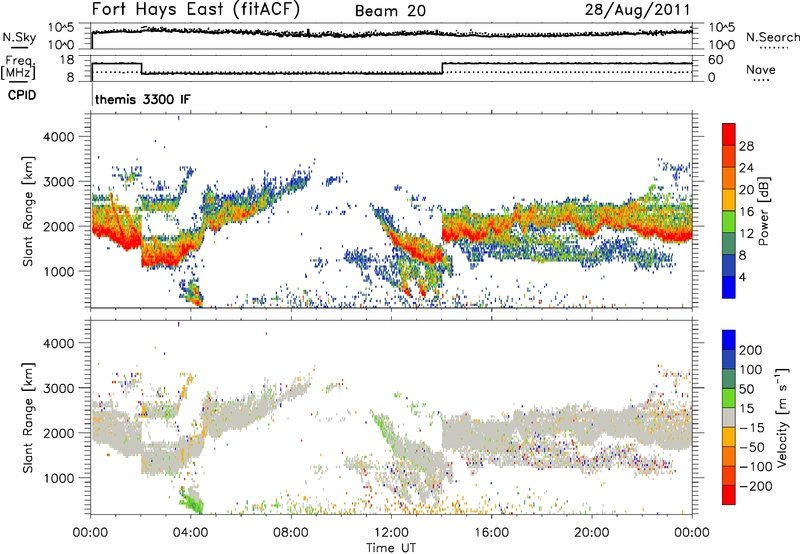This screenshot has height=554, width=800.
Task: Click the 'Slant Range [km]' label of velocity panel
Action: point(28,418)
